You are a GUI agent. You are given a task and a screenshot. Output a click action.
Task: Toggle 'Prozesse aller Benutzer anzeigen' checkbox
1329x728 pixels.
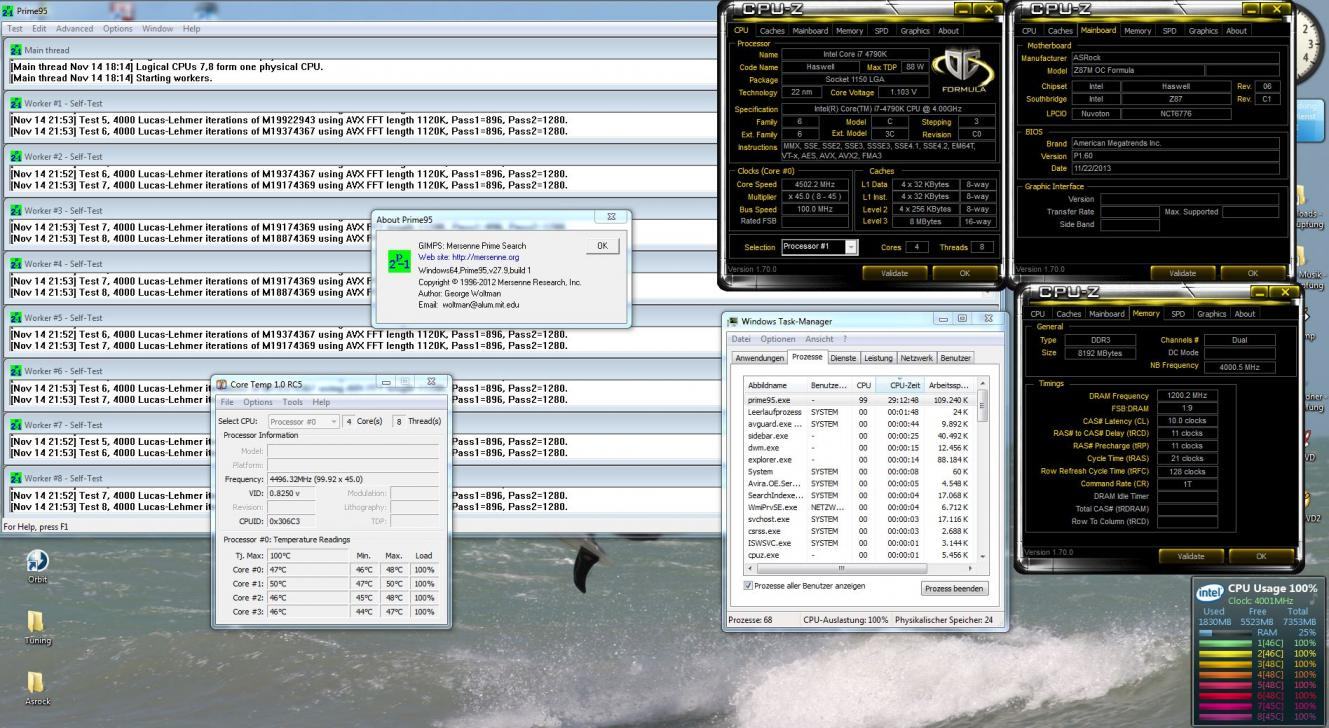750,586
